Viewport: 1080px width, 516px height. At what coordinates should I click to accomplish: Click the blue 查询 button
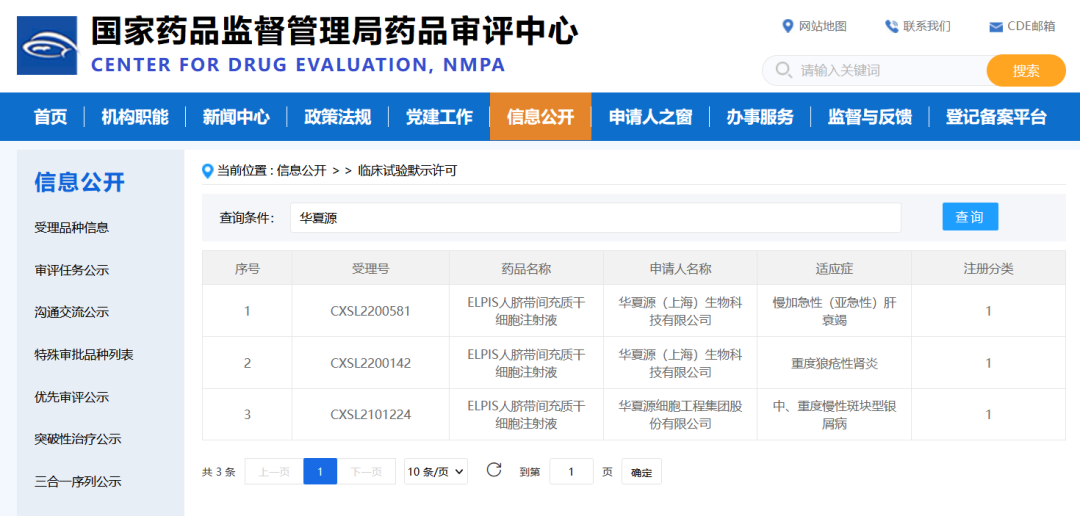click(x=970, y=217)
